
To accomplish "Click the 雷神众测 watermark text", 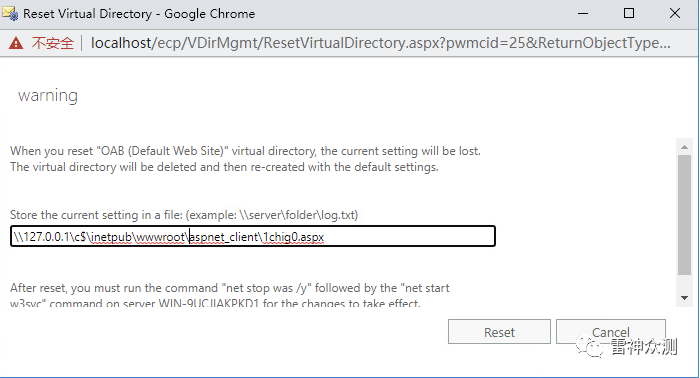I will pos(644,346).
